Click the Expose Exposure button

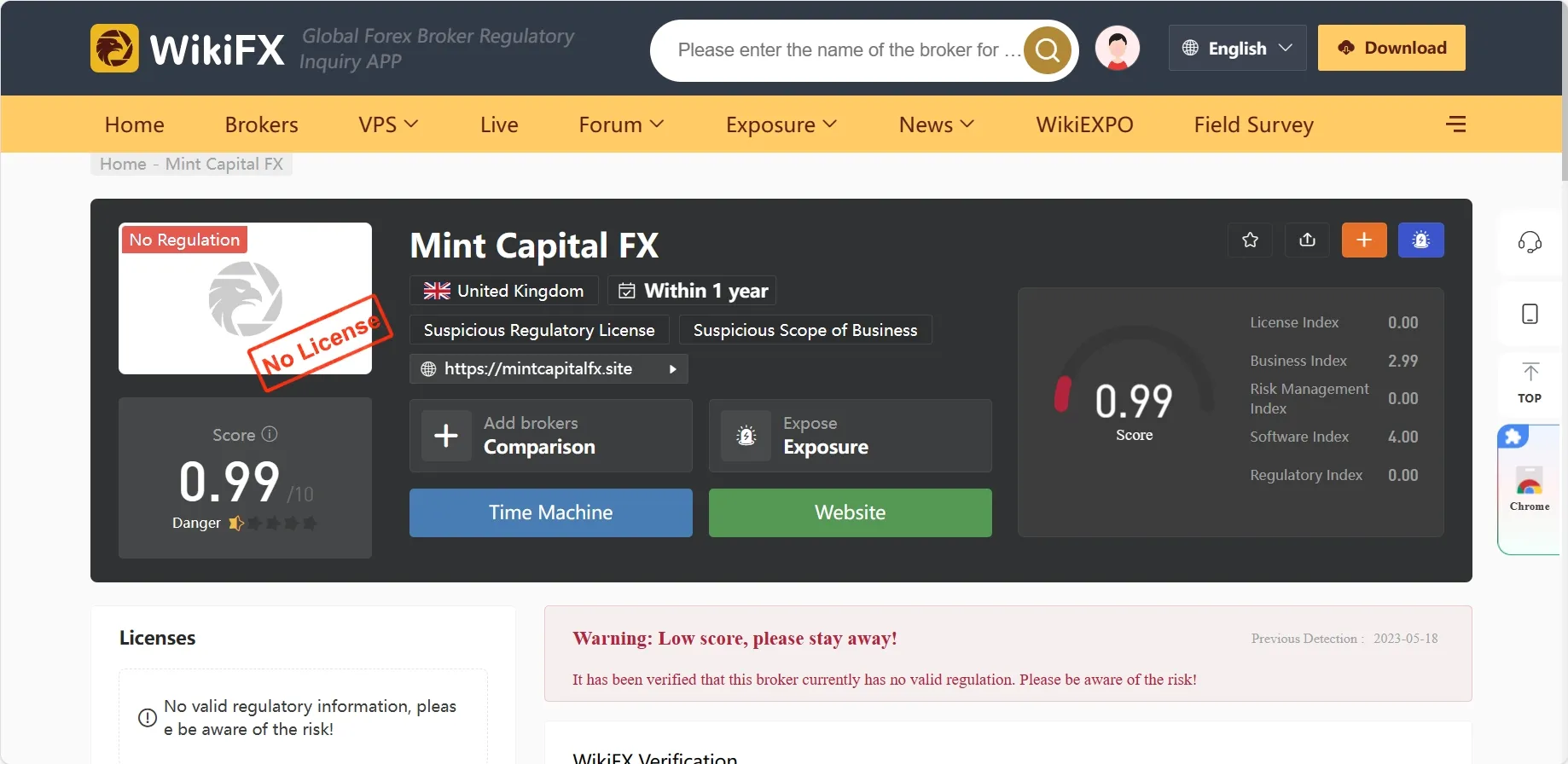(851, 436)
